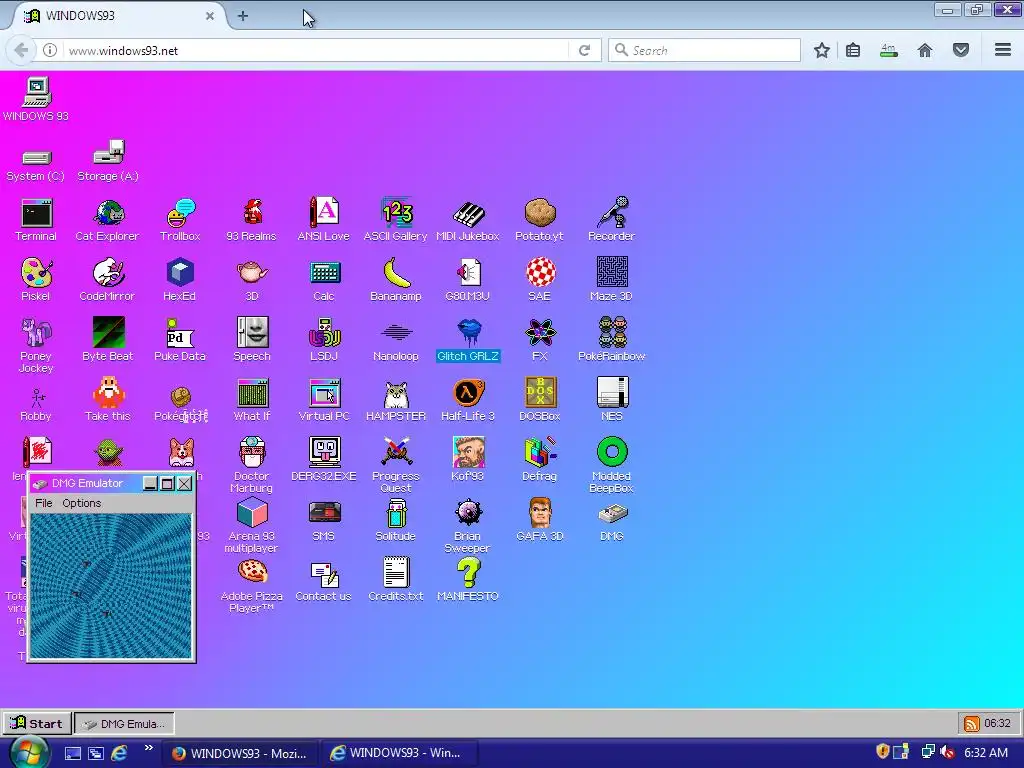Open Credits.txt file icon
This screenshot has height=768, width=1024.
click(x=396, y=580)
